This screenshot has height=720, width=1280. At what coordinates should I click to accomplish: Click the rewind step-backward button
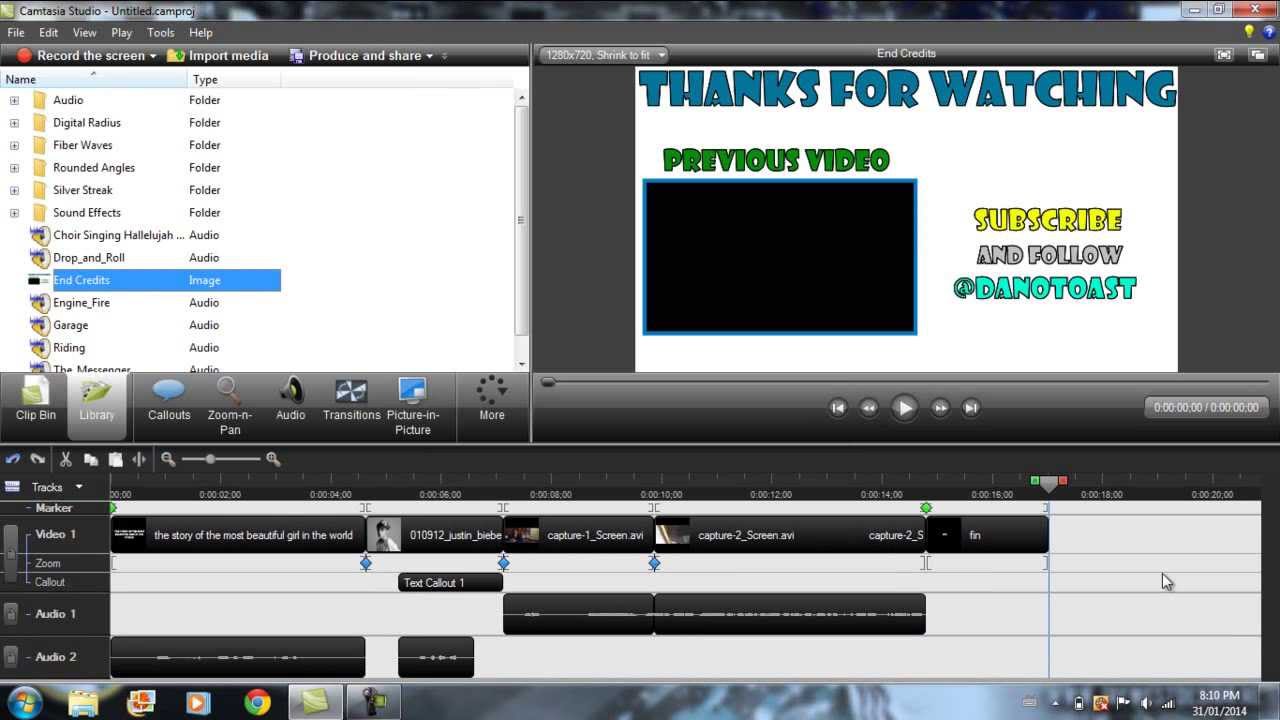pyautogui.click(x=869, y=407)
